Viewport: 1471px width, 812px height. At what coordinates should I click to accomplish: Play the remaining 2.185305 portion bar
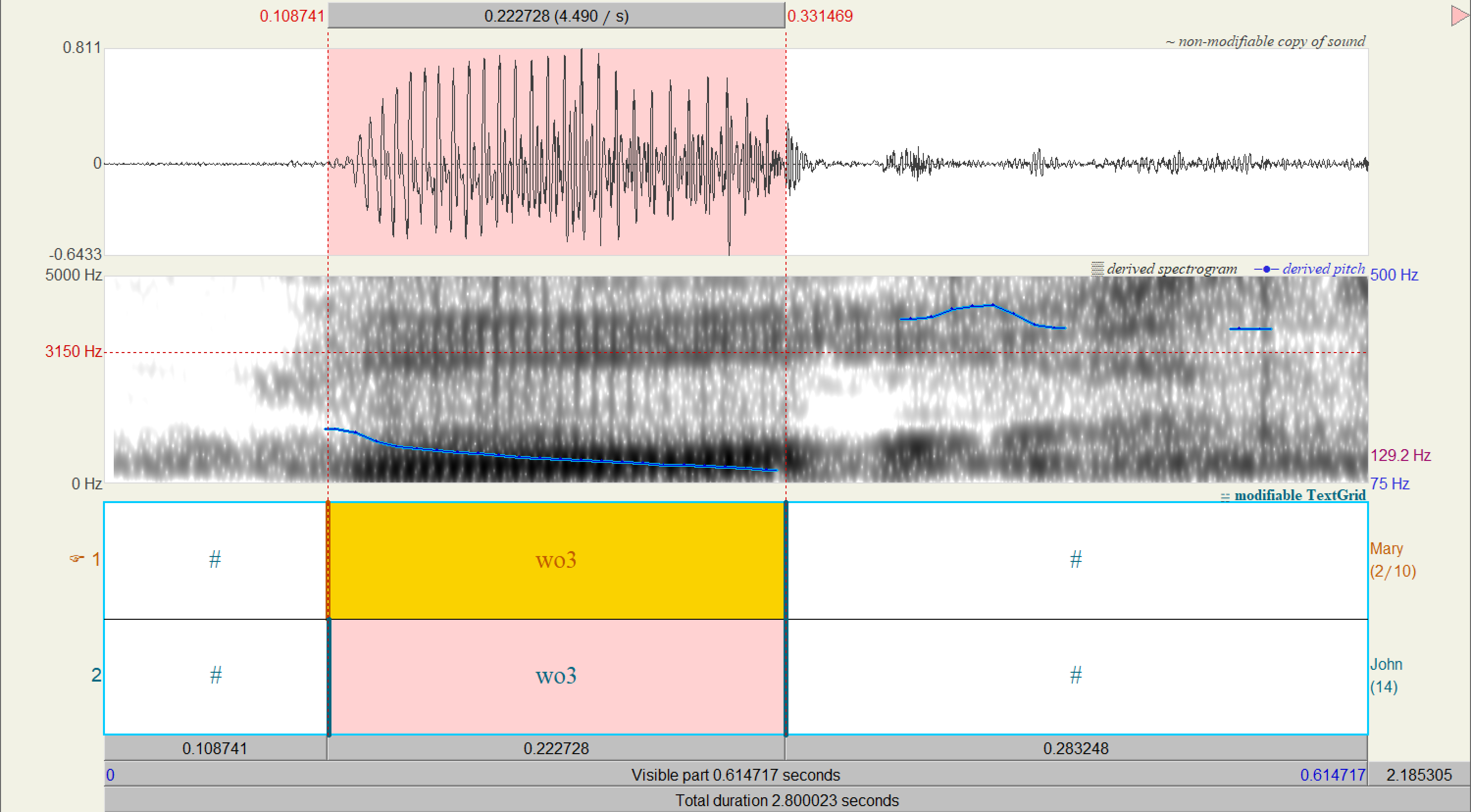click(x=1419, y=775)
